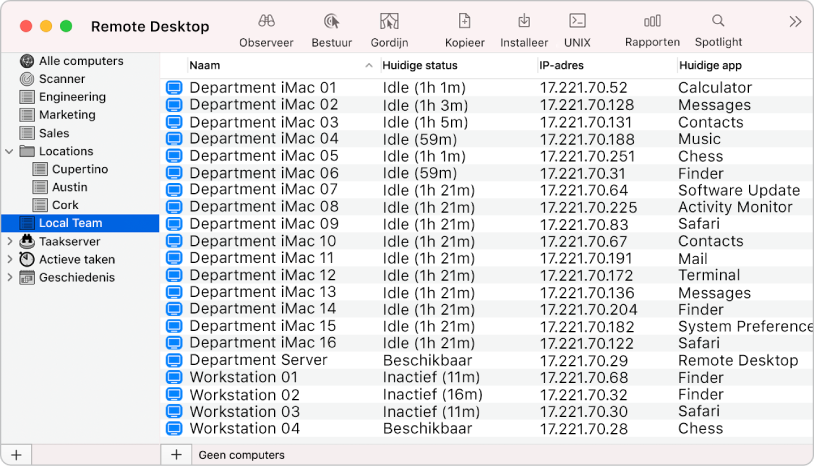Click the Department Server computer icon
814x468 pixels.
[x=174, y=360]
